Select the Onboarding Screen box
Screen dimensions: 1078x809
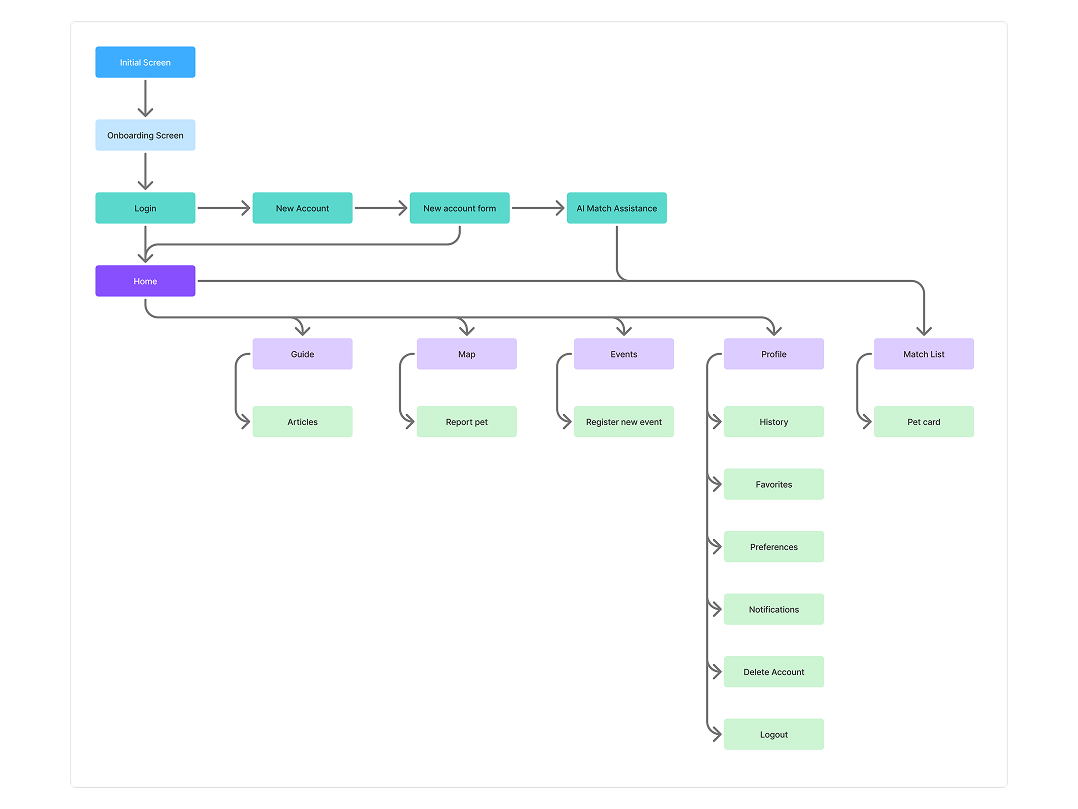coord(145,135)
